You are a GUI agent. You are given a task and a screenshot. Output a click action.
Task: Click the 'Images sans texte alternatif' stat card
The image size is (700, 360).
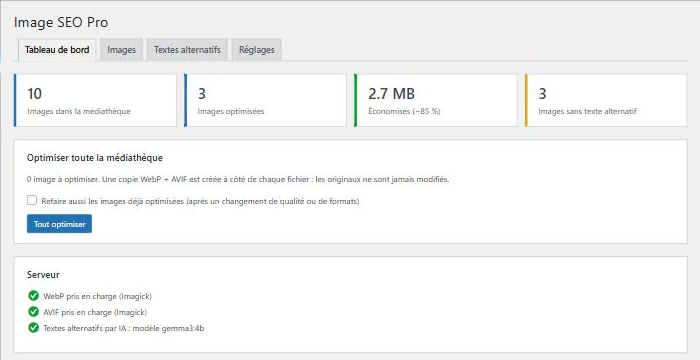coord(606,100)
